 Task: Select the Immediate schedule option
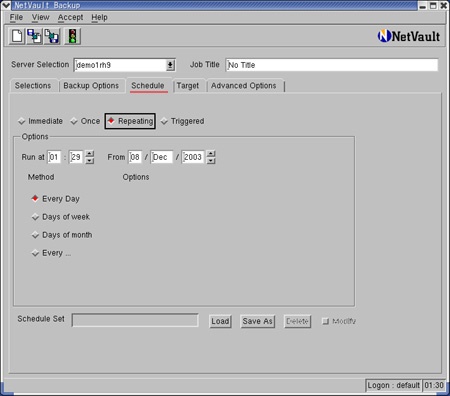tap(40, 121)
